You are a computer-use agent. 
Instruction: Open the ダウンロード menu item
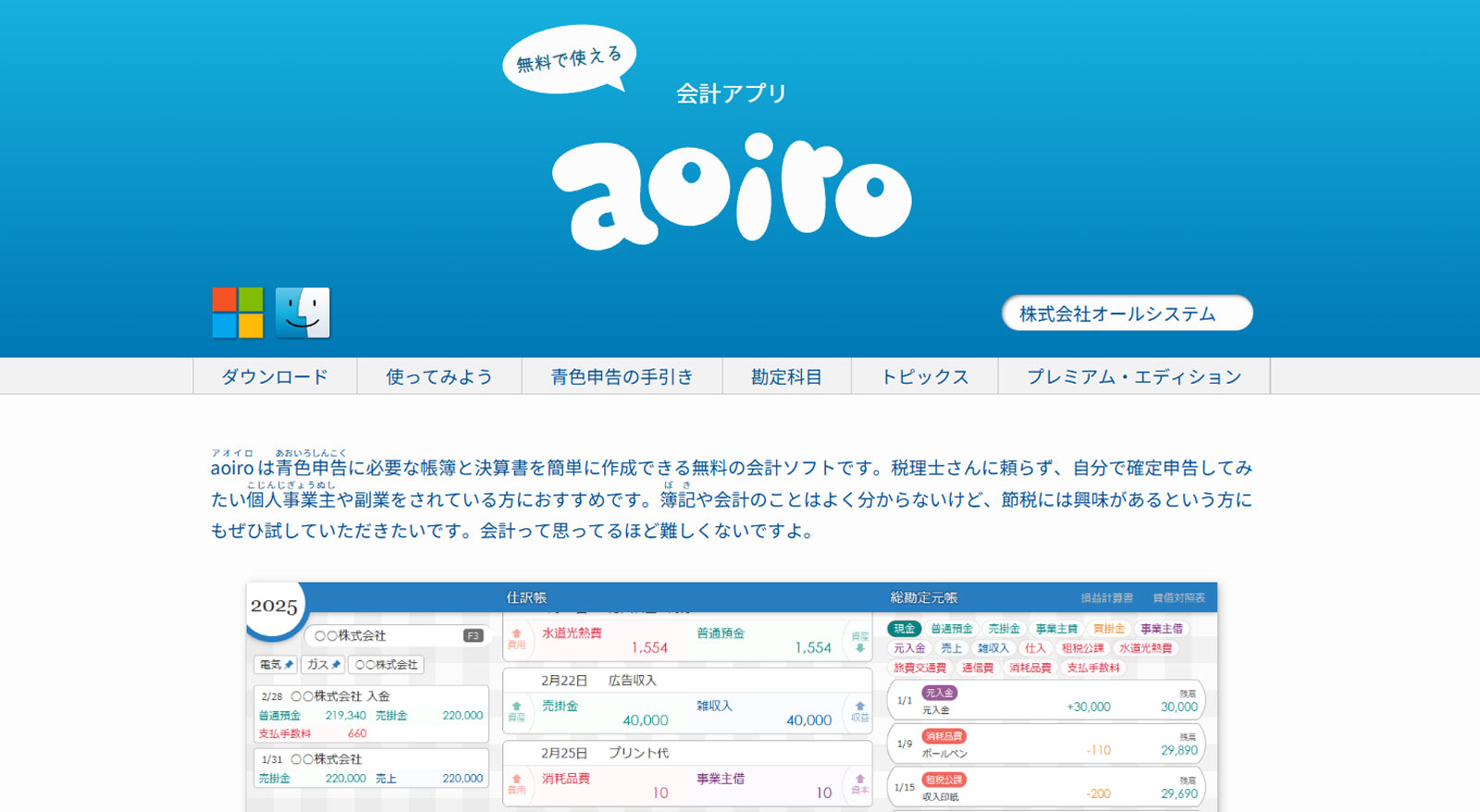[x=275, y=376]
